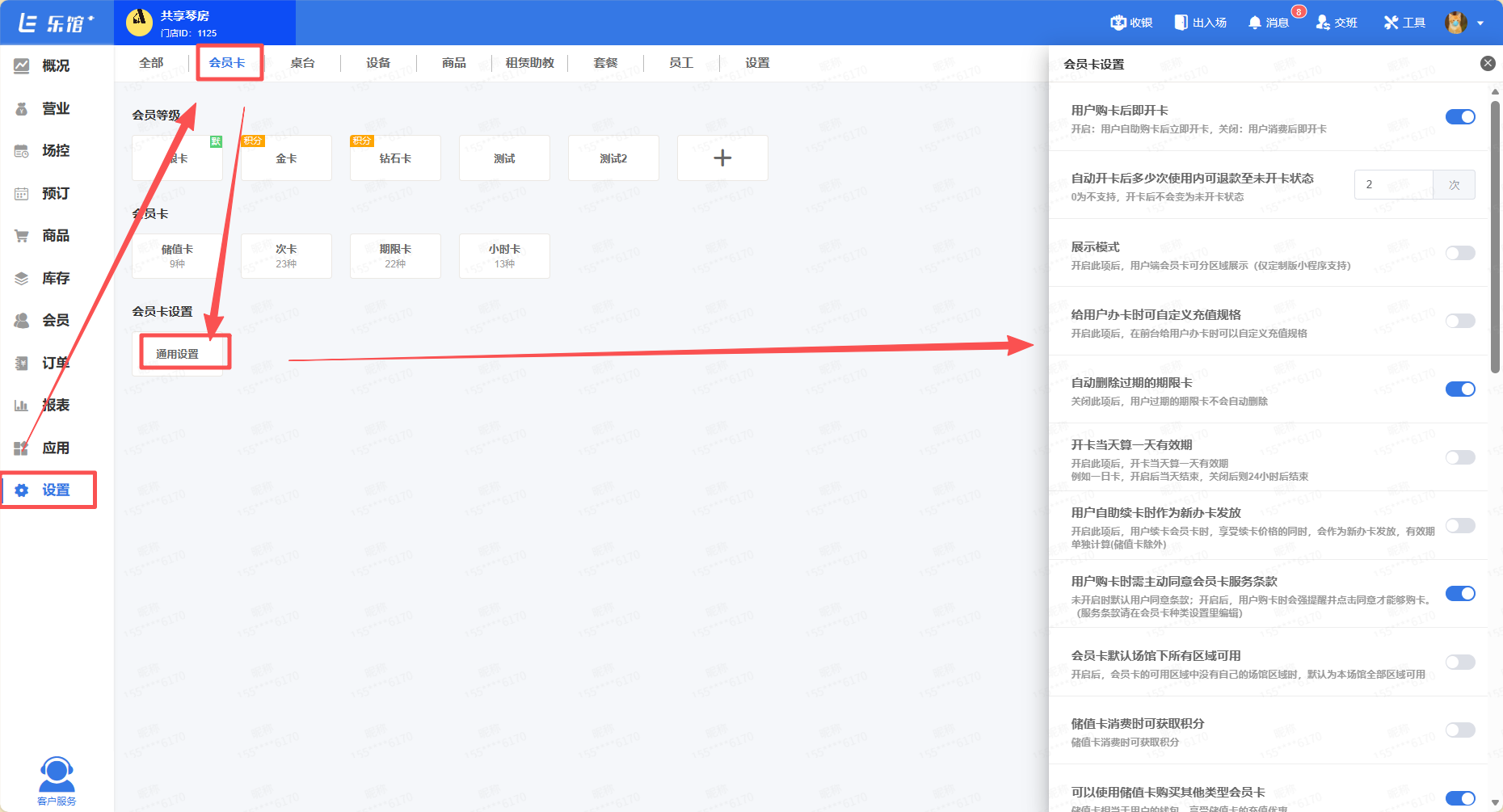Open the 工具 tools icon
This screenshot has height=812, width=1503.
(x=1391, y=23)
